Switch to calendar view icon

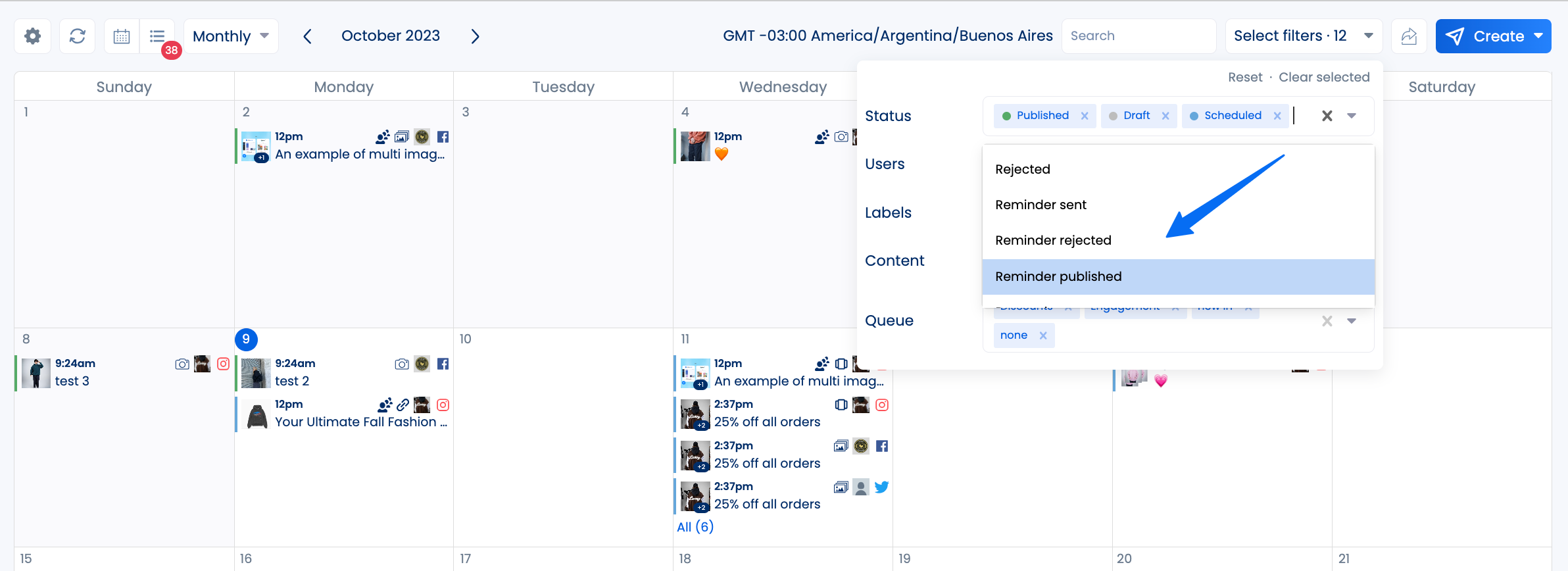(122, 36)
